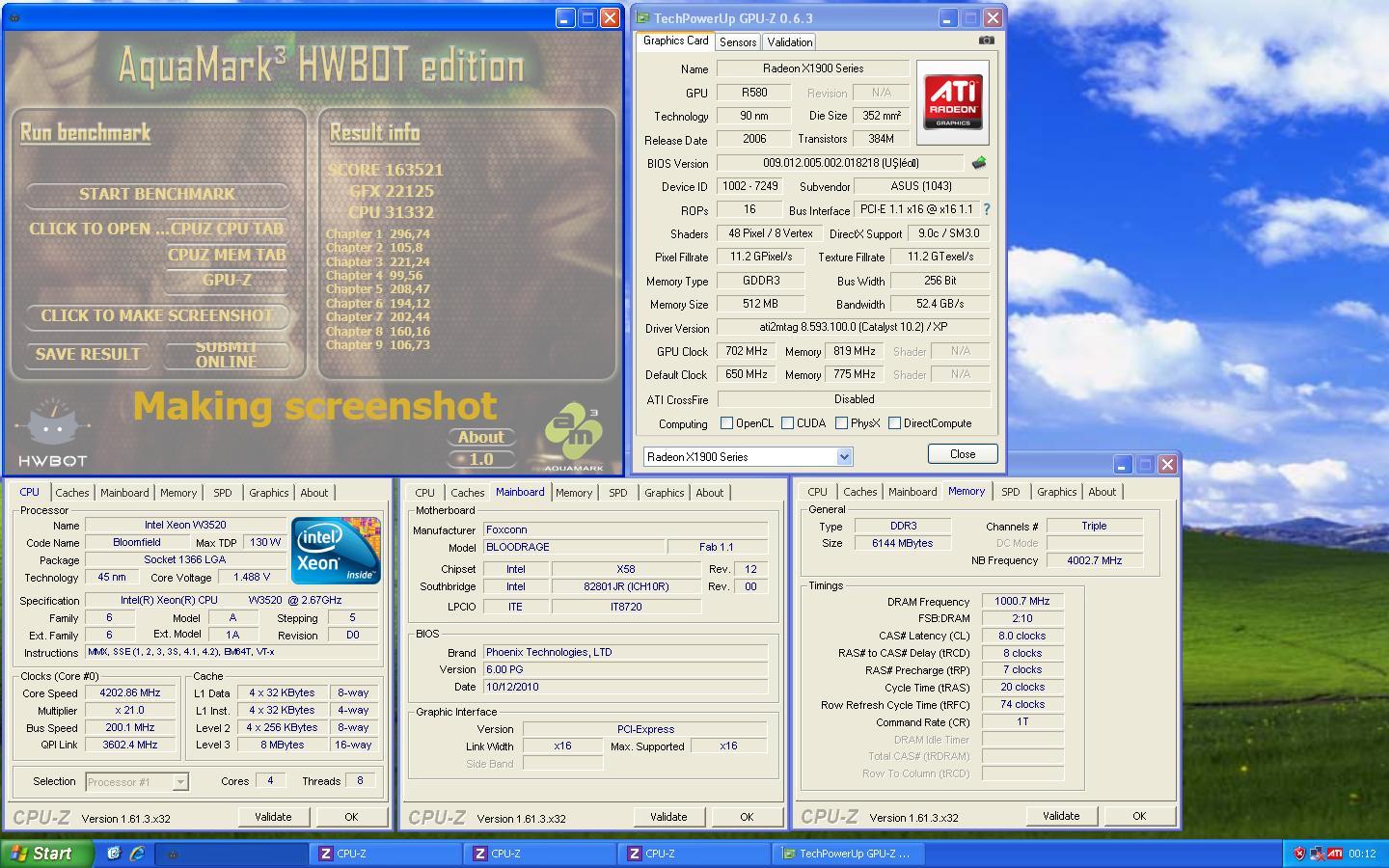Click the CPUZ CPU TAB button
The image size is (1389, 868).
[x=227, y=230]
